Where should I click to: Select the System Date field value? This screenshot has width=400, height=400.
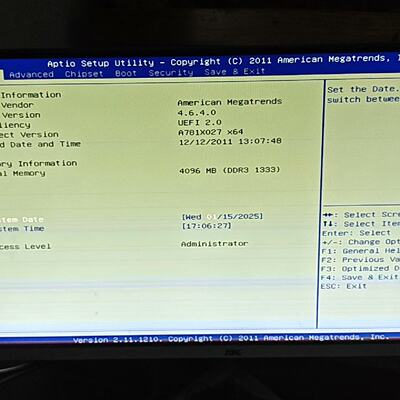[222, 217]
